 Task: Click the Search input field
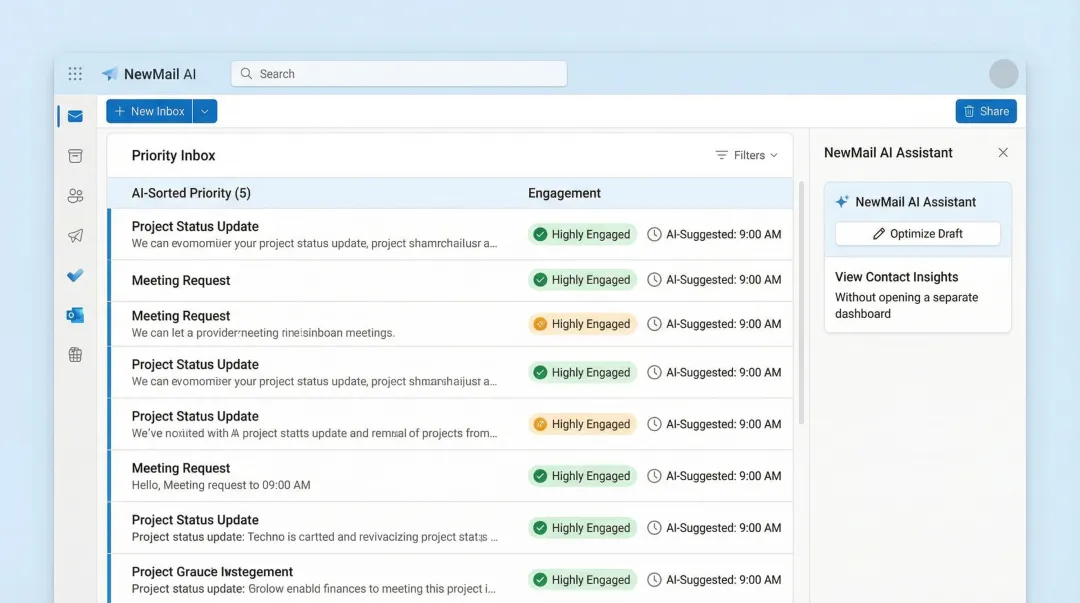[x=398, y=73]
